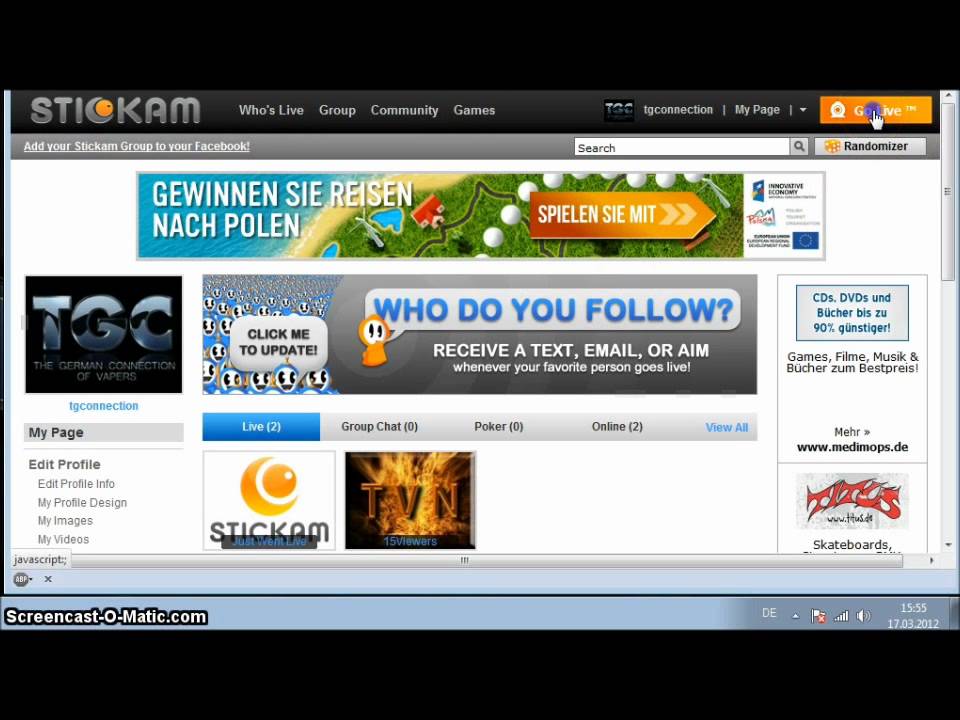
Task: Switch to the Online (2) tab
Action: (617, 427)
